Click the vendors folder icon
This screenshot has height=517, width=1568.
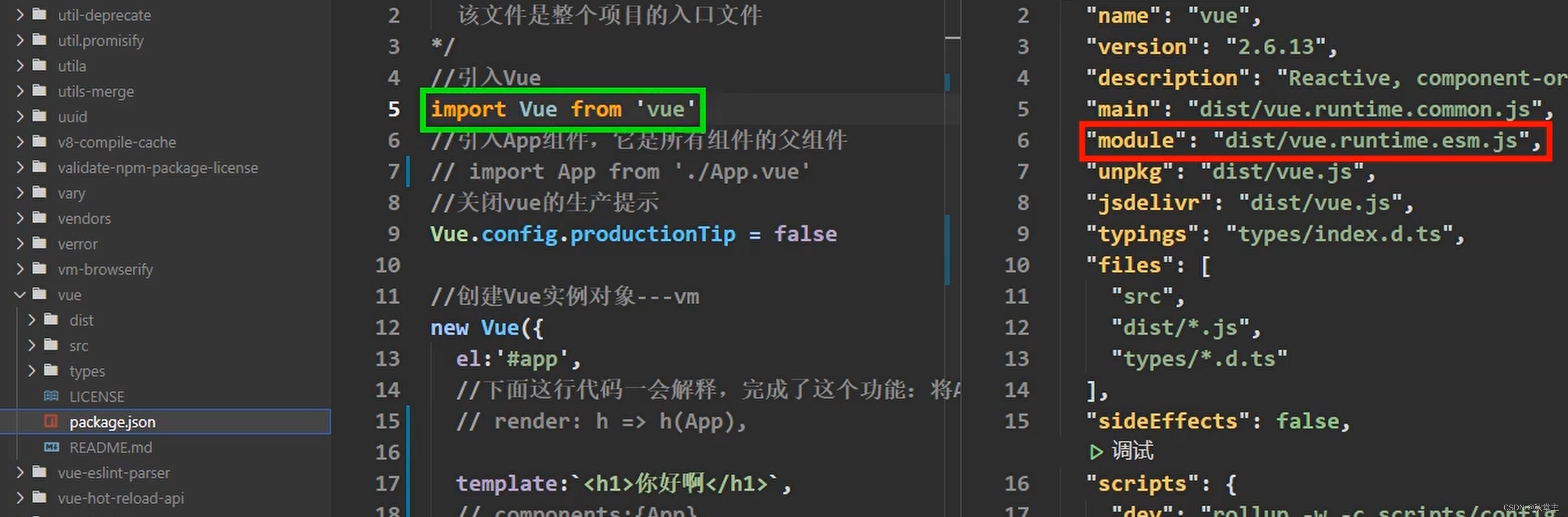pyautogui.click(x=40, y=217)
